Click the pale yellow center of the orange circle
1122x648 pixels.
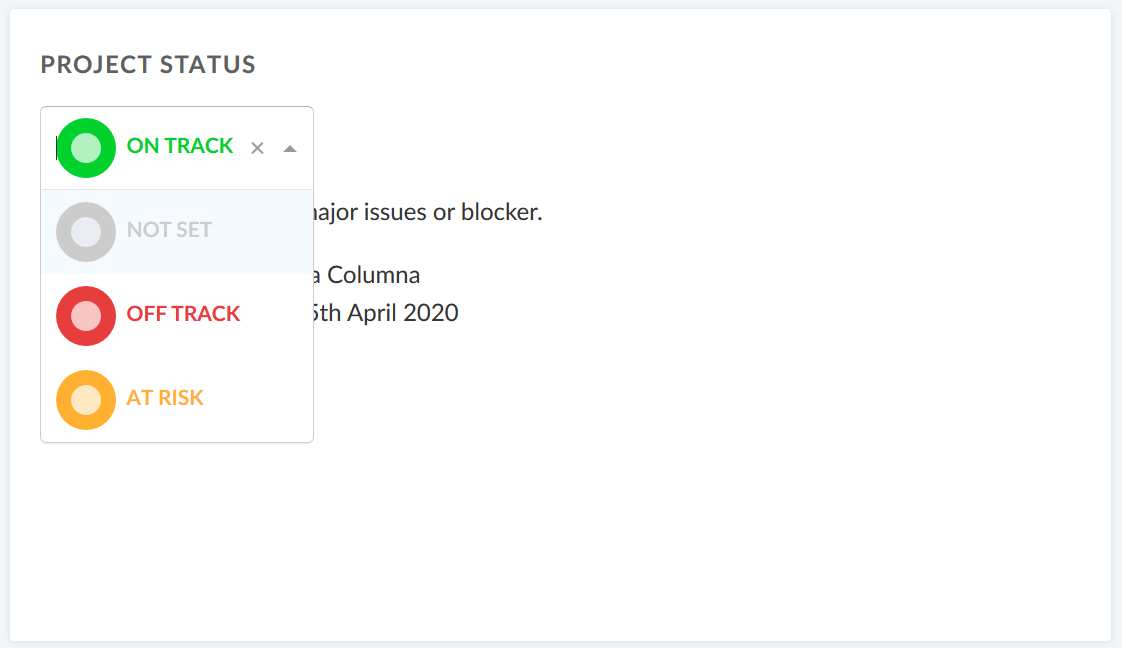(86, 399)
